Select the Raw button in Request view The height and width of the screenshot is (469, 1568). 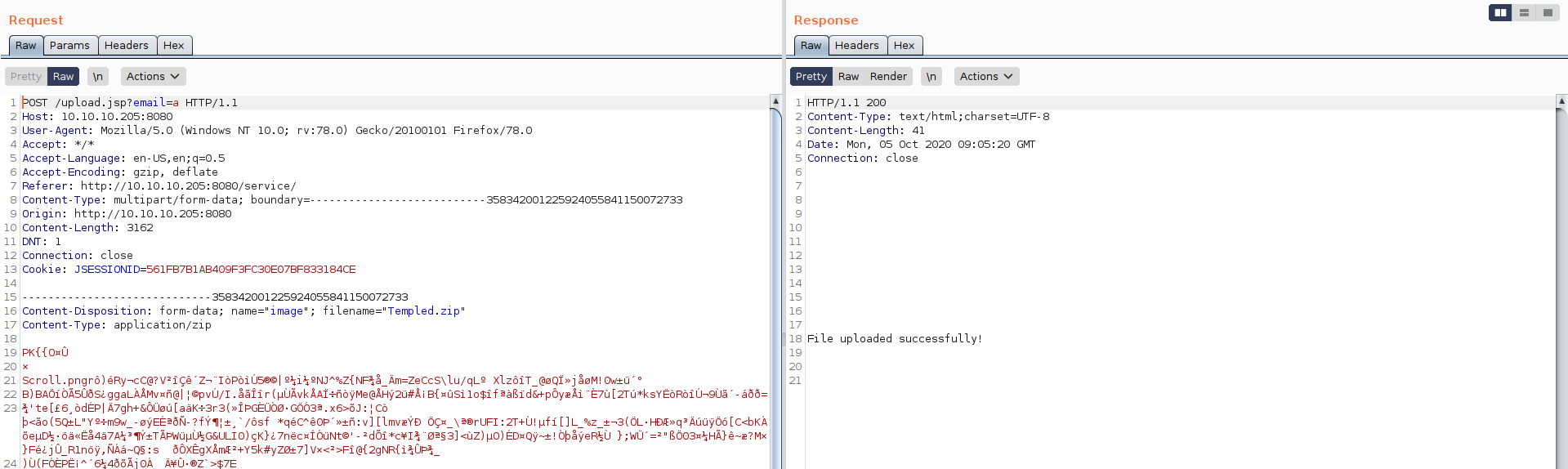(x=63, y=77)
